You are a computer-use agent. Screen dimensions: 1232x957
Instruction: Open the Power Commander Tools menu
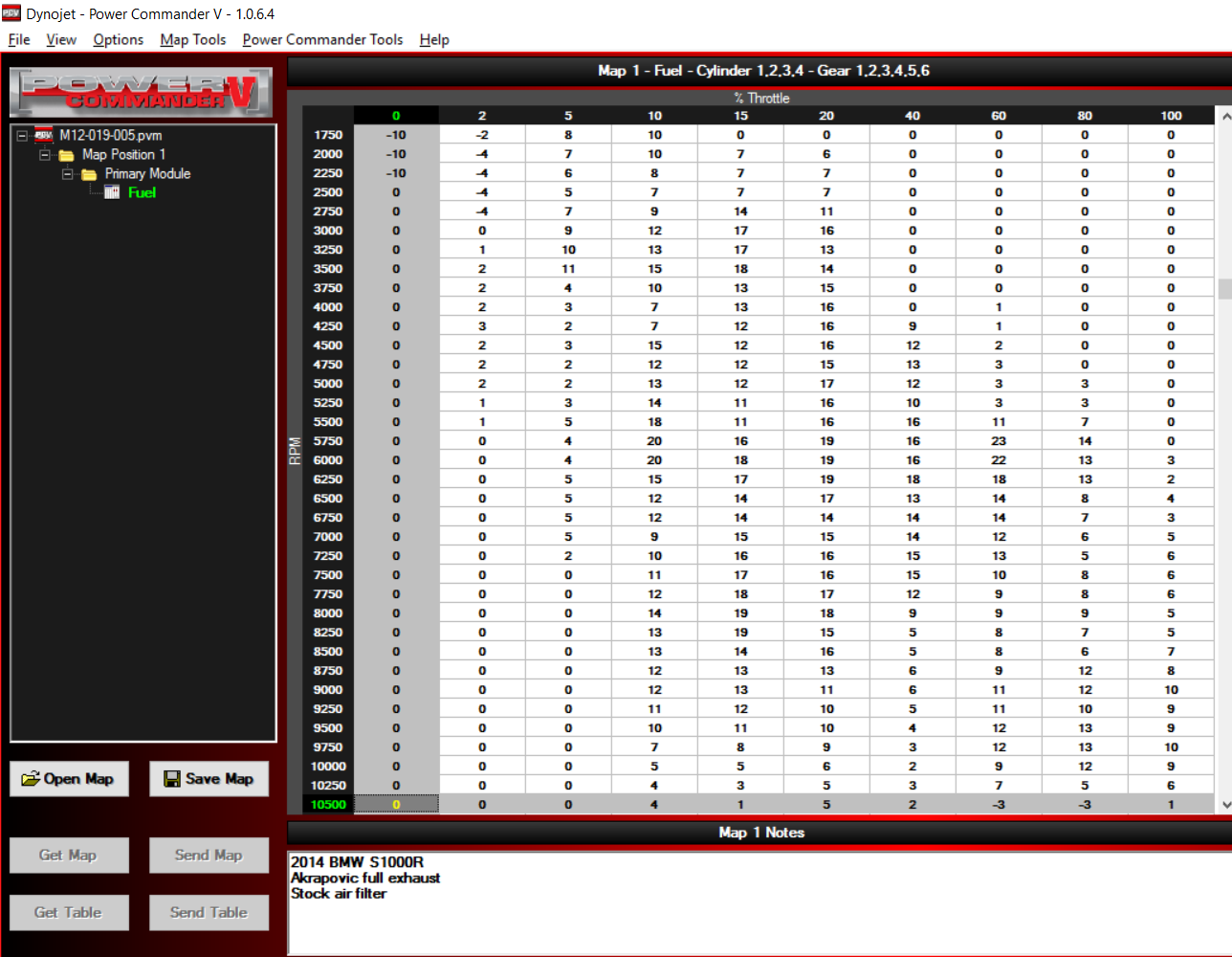(322, 39)
